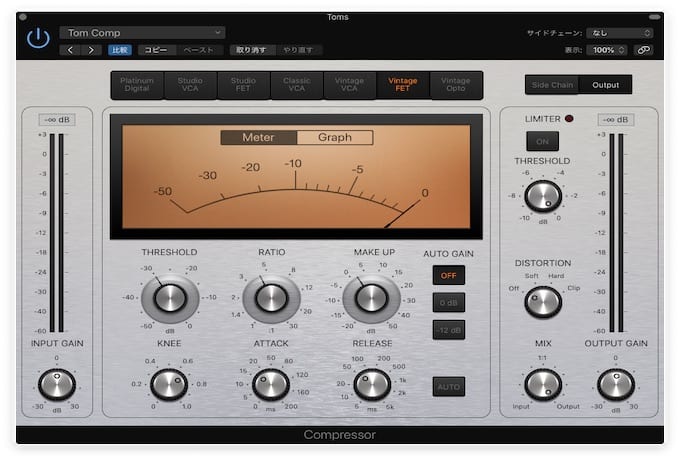The image size is (680, 460).
Task: Click the Distortion selector knob
Action: tap(543, 300)
